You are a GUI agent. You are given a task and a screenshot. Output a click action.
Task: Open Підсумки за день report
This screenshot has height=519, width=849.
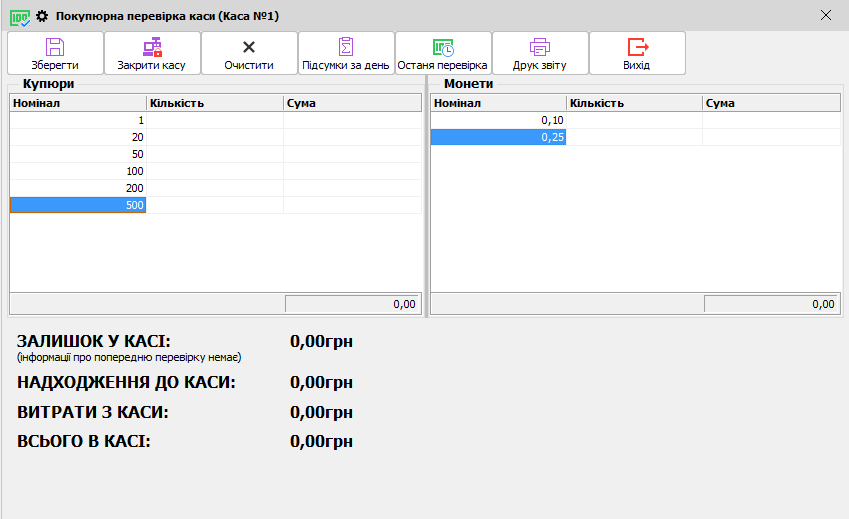click(346, 47)
